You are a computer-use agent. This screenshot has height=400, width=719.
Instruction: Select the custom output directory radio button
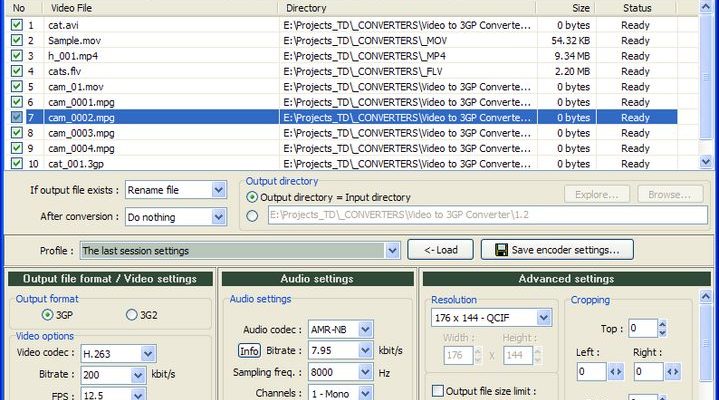(x=252, y=216)
